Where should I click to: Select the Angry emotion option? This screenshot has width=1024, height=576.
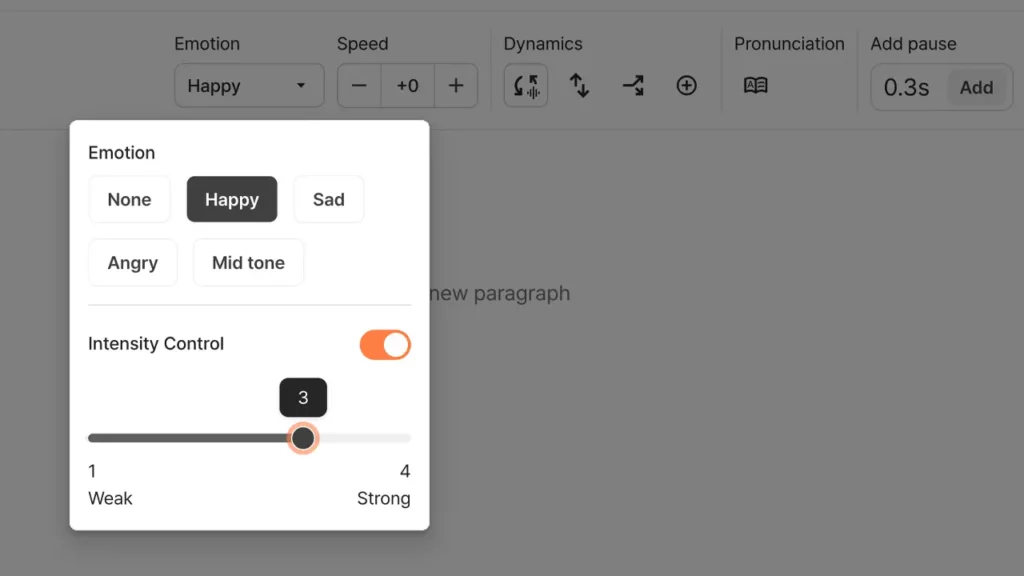133,263
